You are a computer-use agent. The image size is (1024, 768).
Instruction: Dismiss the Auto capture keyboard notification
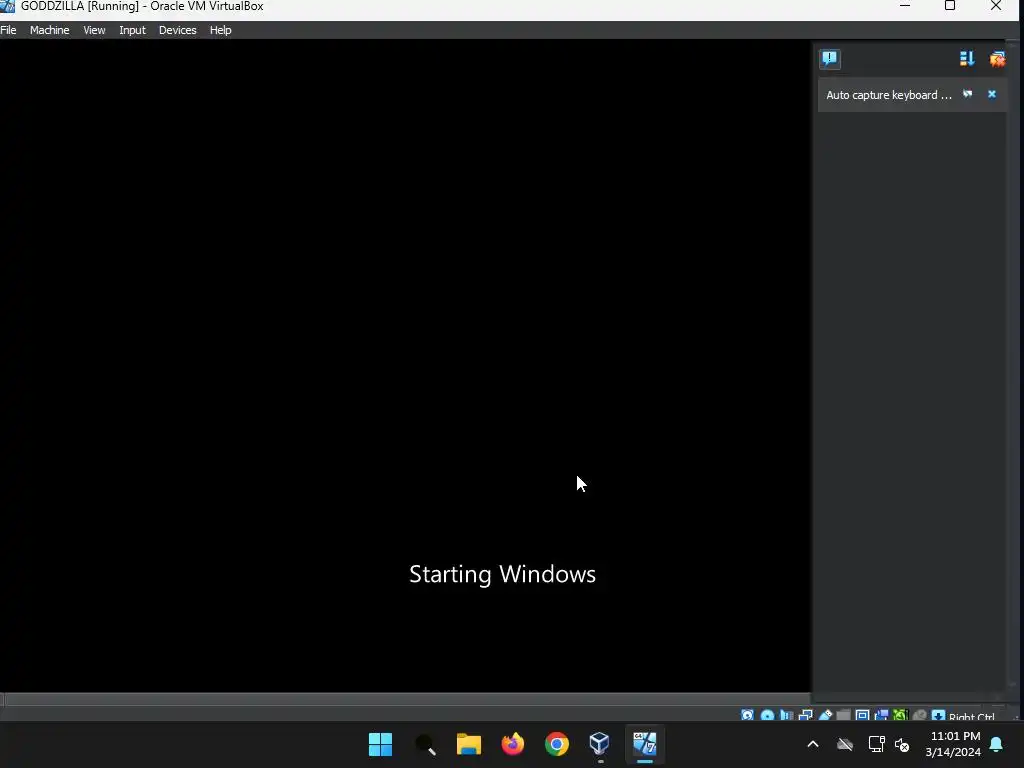pyautogui.click(x=991, y=94)
